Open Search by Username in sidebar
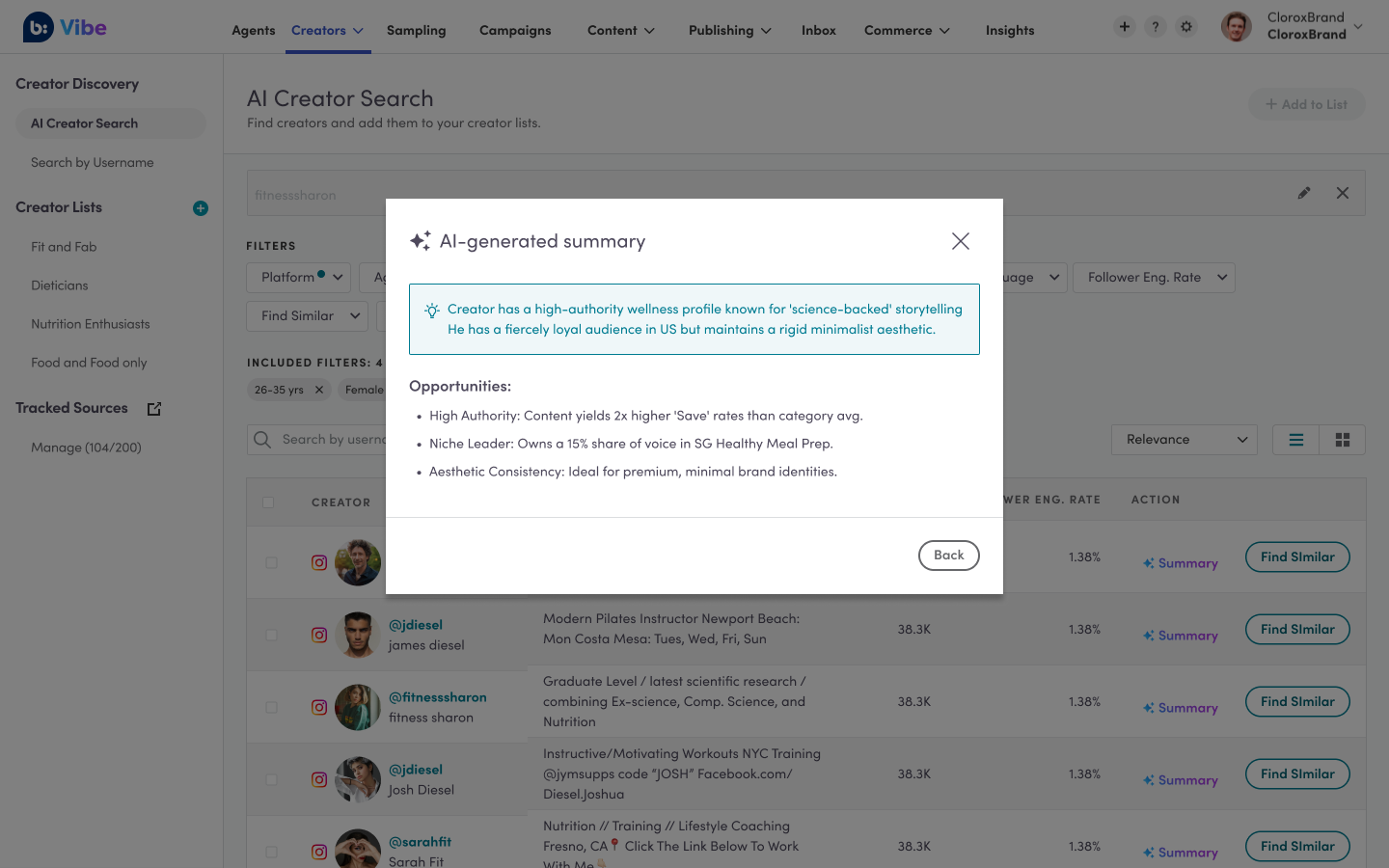Screen dimensions: 1389x868 coord(93,163)
